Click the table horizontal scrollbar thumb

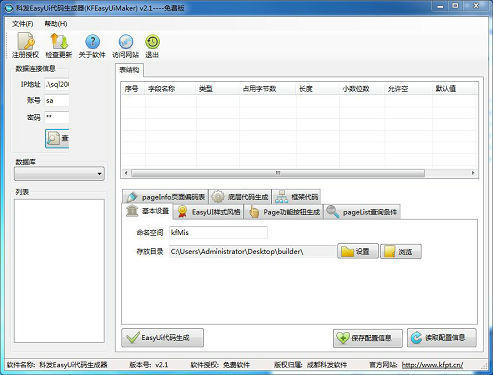[x=278, y=173]
